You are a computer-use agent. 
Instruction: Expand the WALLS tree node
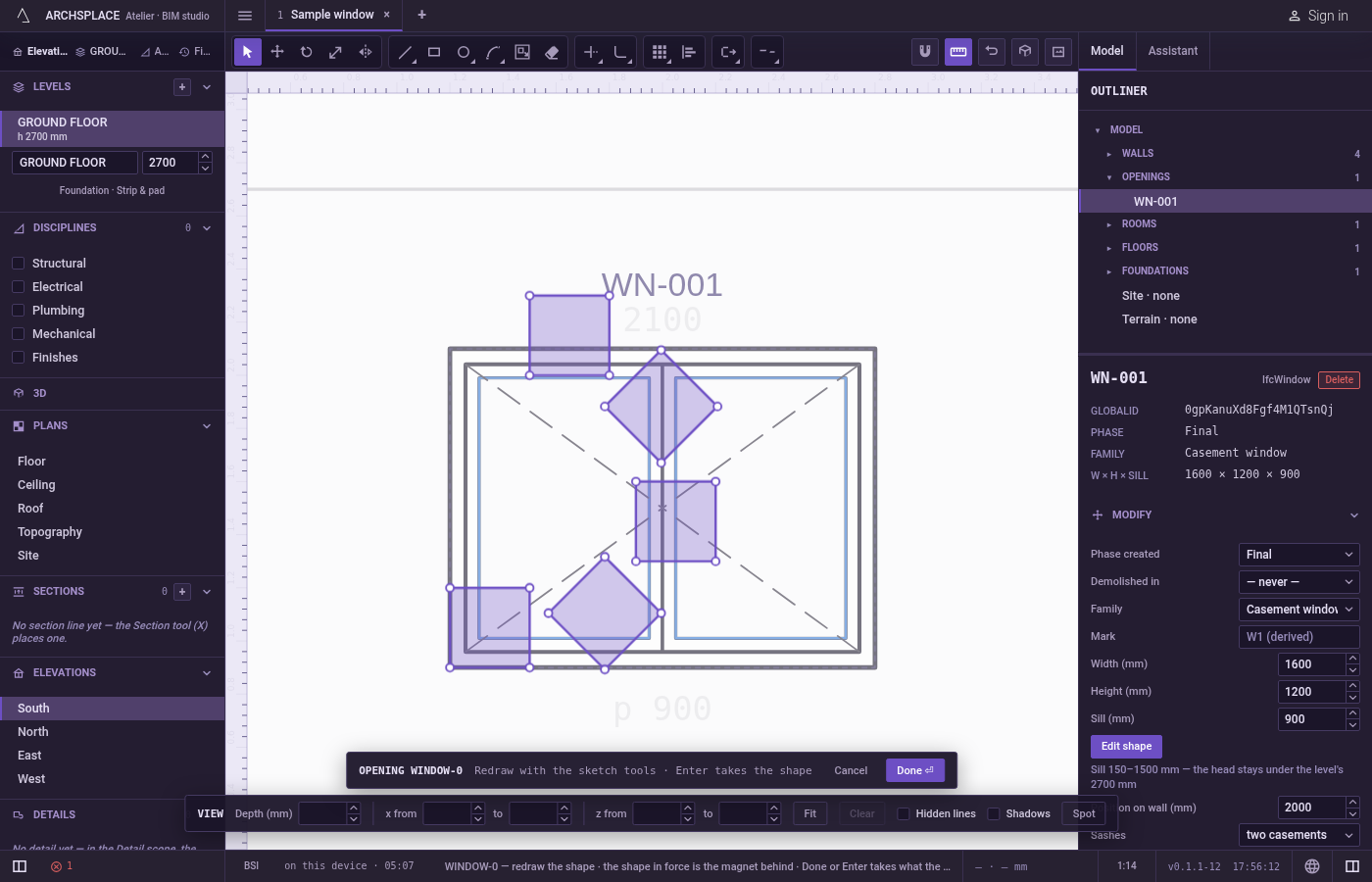coord(1109,154)
